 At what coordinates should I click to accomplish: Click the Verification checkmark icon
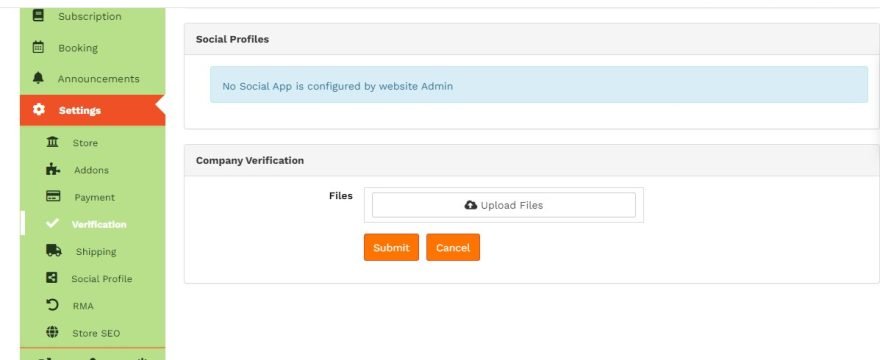52,224
